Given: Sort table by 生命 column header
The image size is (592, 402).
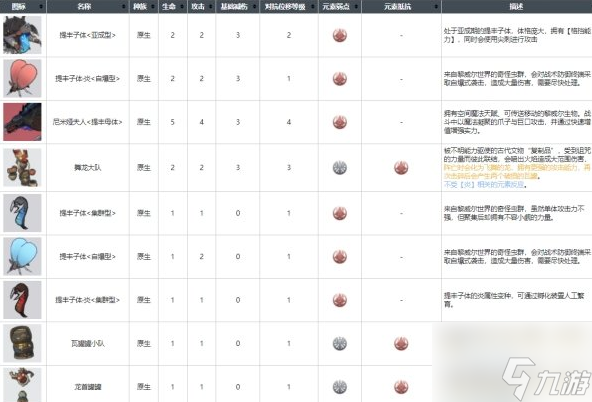Looking at the screenshot, I should pyautogui.click(x=173, y=6).
